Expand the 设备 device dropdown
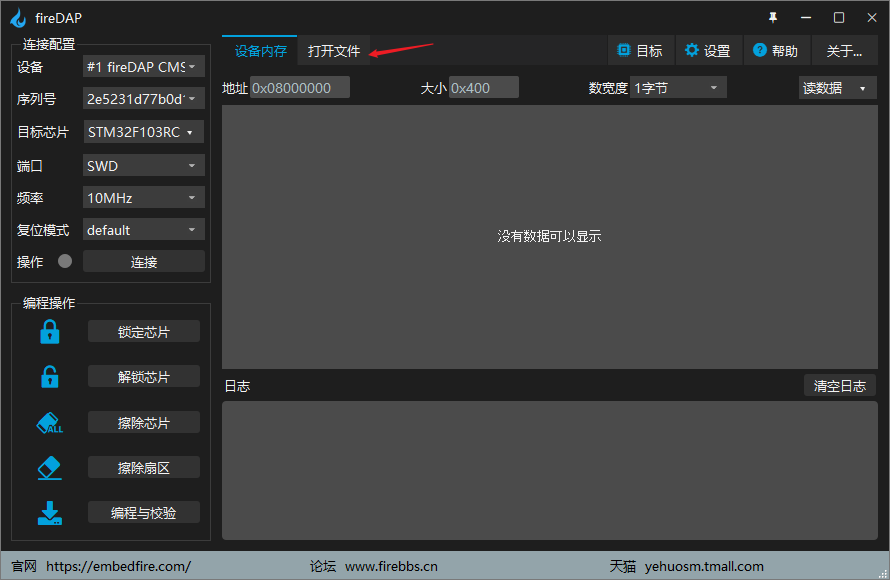Viewport: 890px width, 580px height. click(x=144, y=67)
